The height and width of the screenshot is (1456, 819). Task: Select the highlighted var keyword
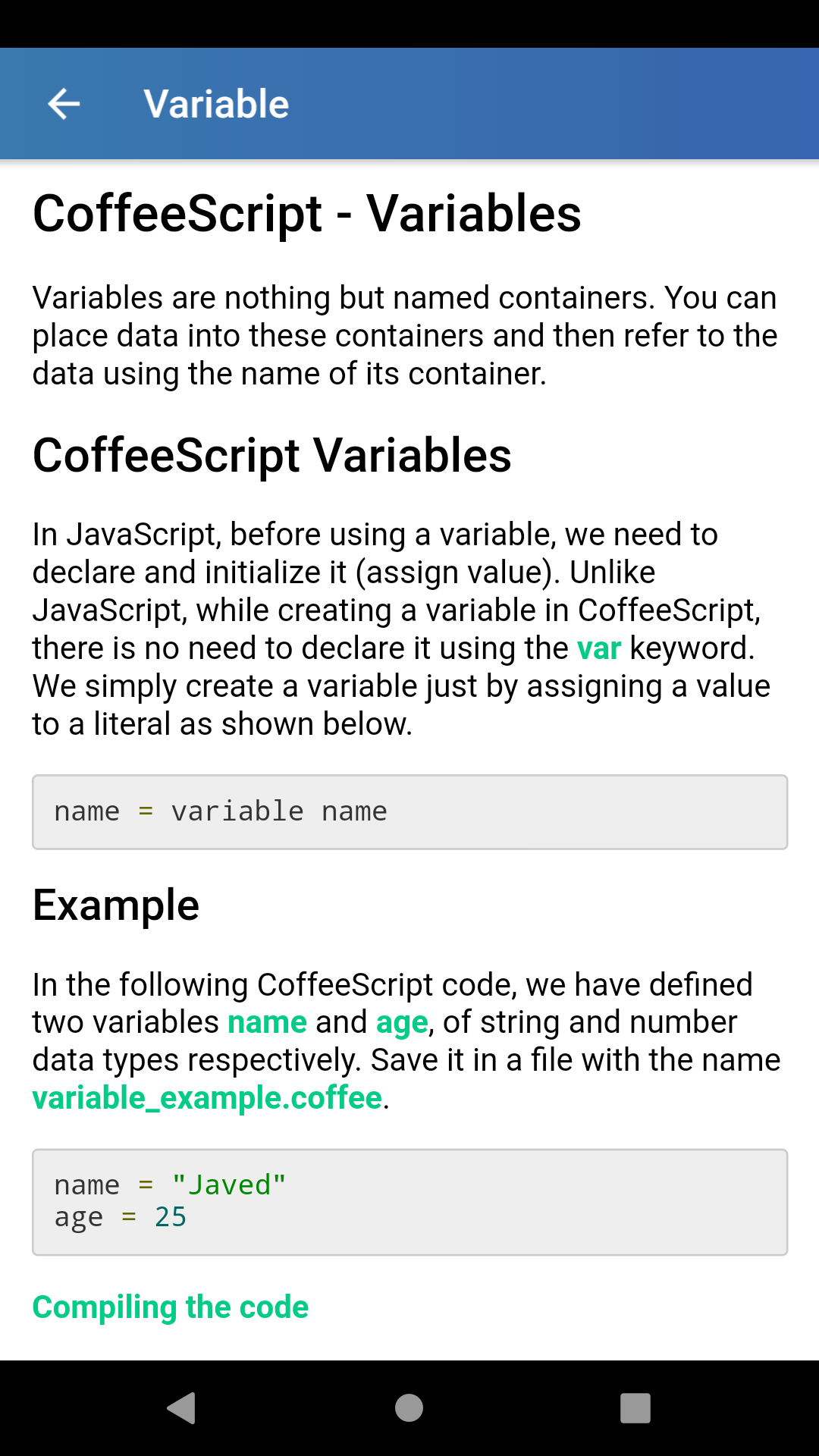(598, 648)
